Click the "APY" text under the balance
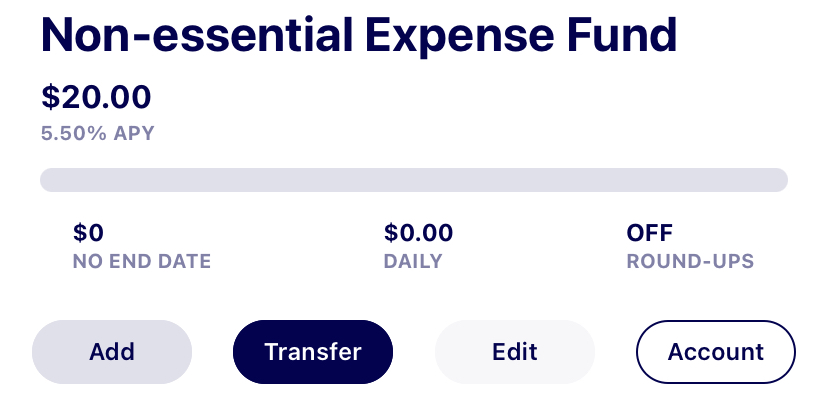This screenshot has height=412, width=828. coord(133,133)
